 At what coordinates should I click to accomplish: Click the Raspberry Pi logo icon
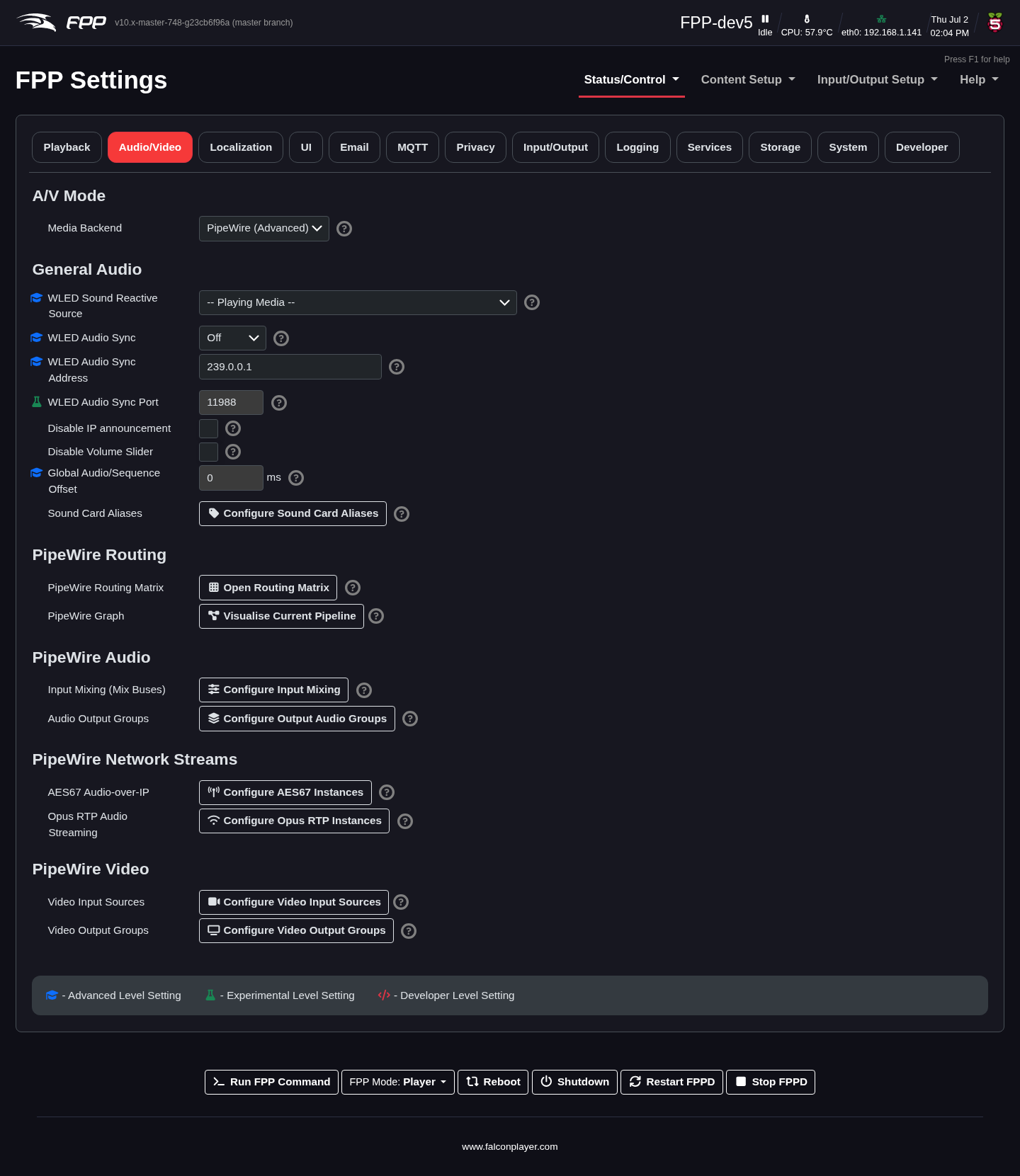coord(995,23)
